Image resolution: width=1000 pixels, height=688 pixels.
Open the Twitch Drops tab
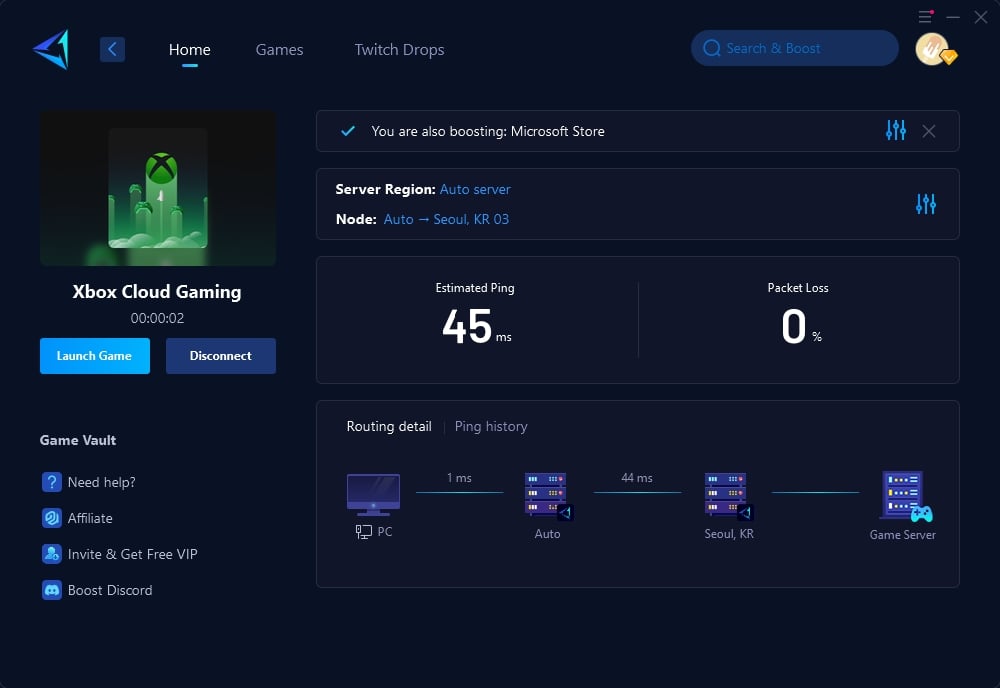click(399, 50)
